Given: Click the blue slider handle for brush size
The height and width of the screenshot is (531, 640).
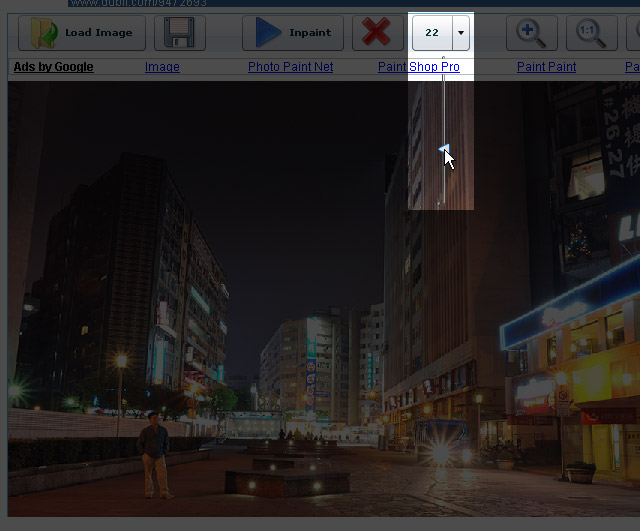Looking at the screenshot, I should pyautogui.click(x=444, y=149).
